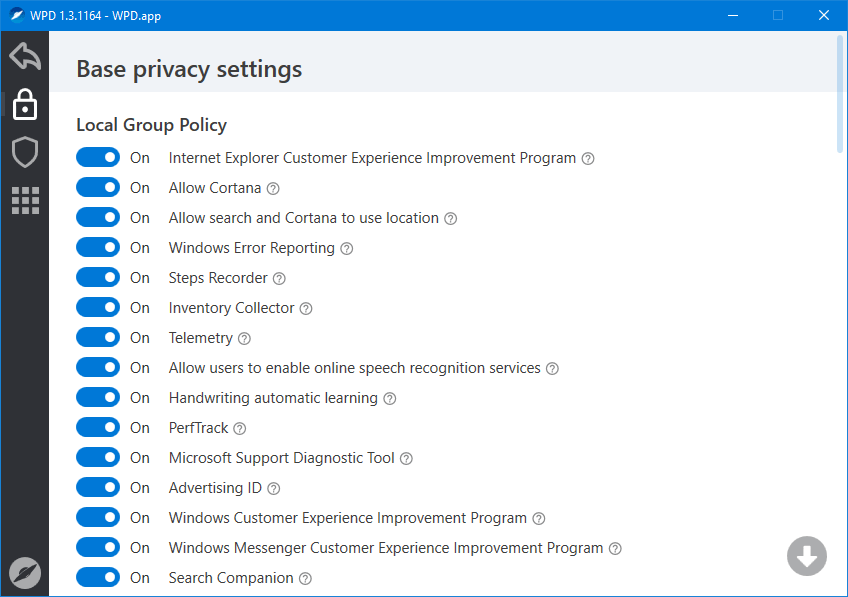Show help for Microsoft Support Diagnostic Tool

[x=406, y=459]
